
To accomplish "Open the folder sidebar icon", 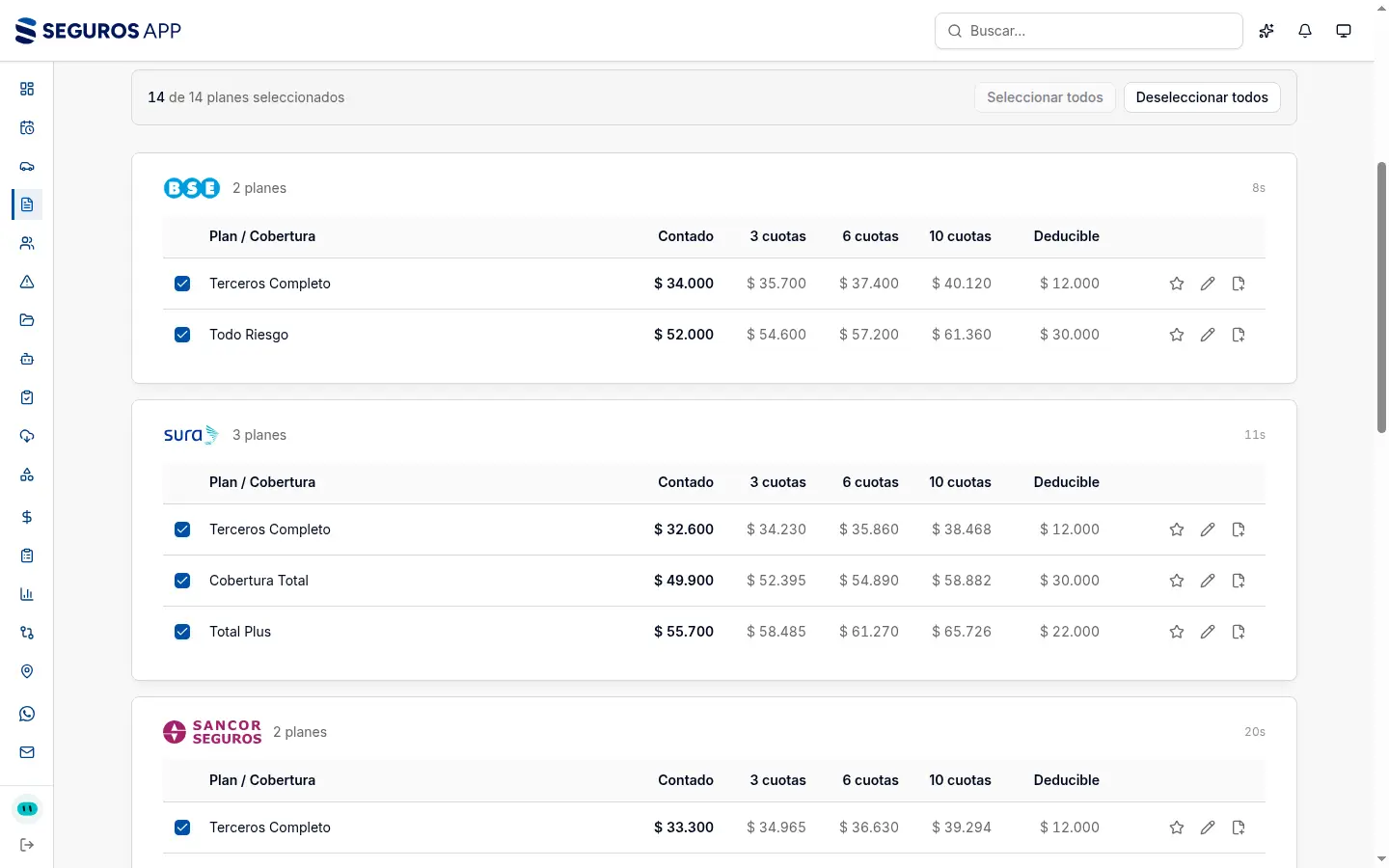I will coord(27,320).
